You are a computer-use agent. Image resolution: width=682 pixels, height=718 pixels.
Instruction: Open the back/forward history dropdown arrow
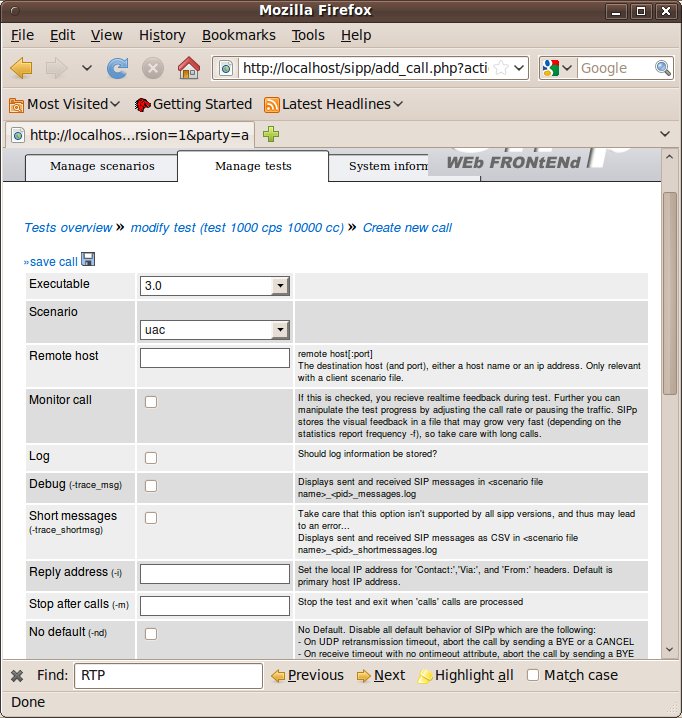[x=87, y=68]
